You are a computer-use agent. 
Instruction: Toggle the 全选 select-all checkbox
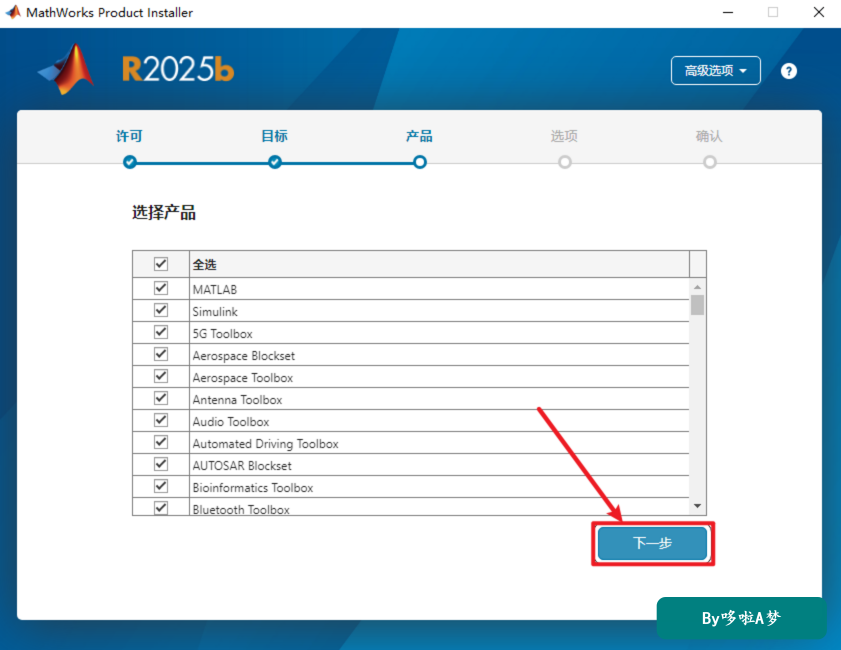161,264
